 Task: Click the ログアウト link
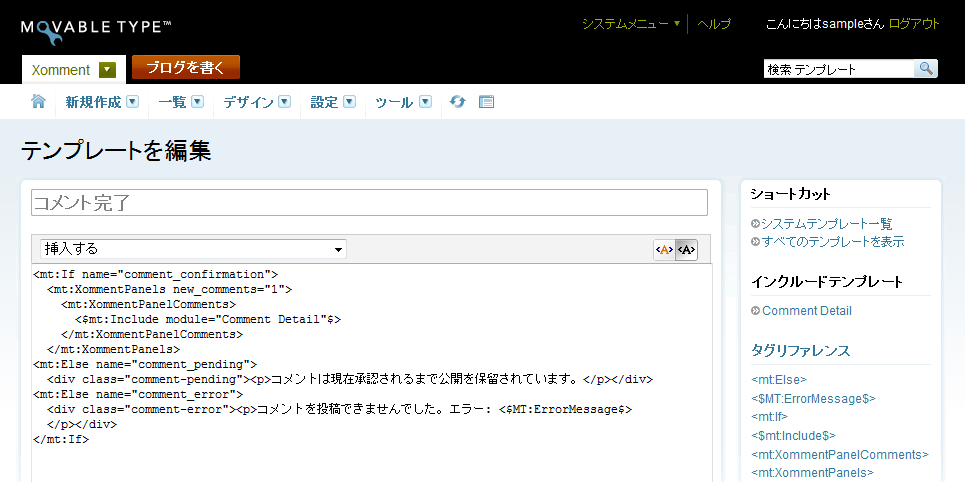[914, 24]
